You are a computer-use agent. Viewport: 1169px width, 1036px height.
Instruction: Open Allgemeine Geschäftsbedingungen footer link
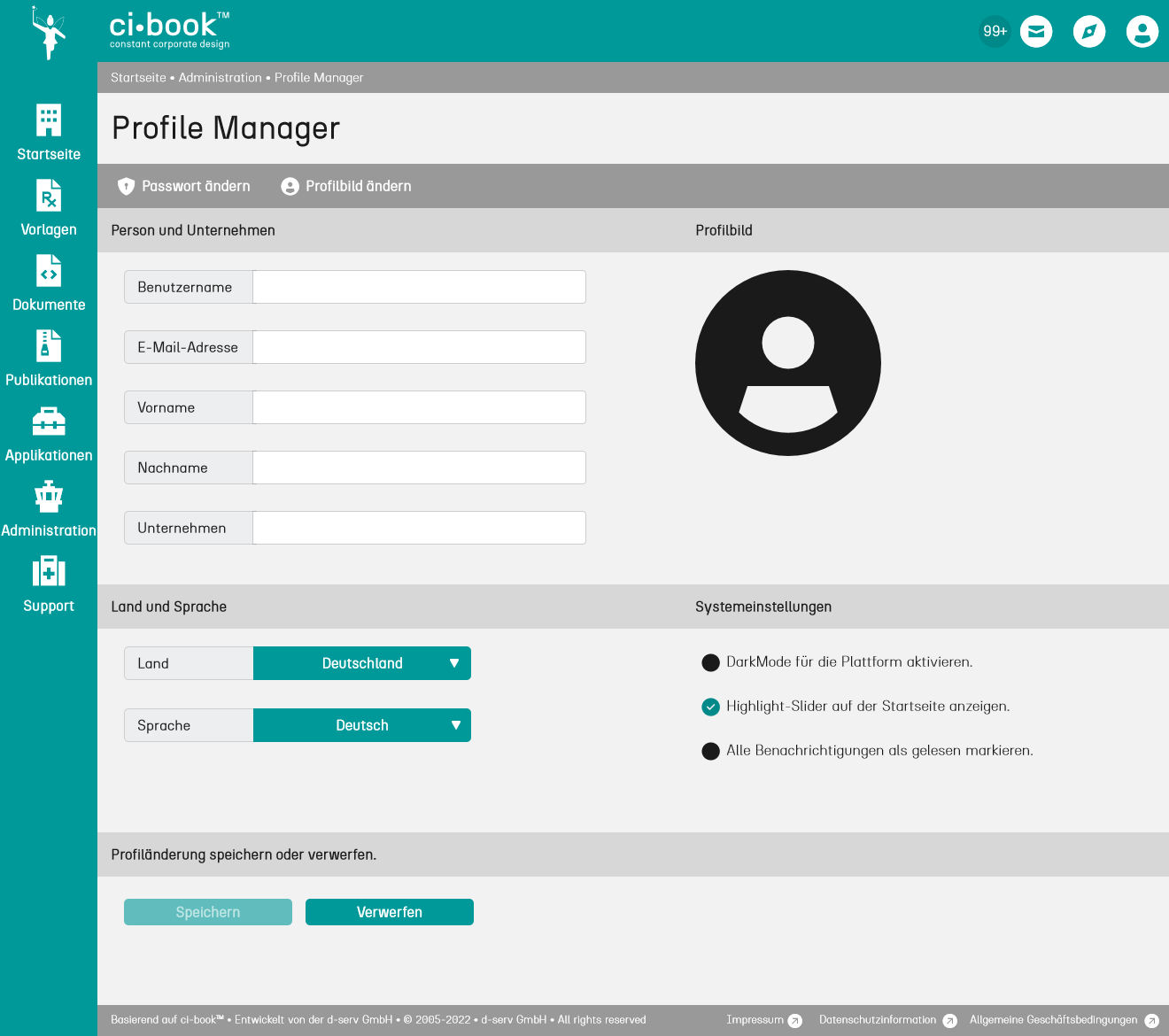[1054, 1020]
